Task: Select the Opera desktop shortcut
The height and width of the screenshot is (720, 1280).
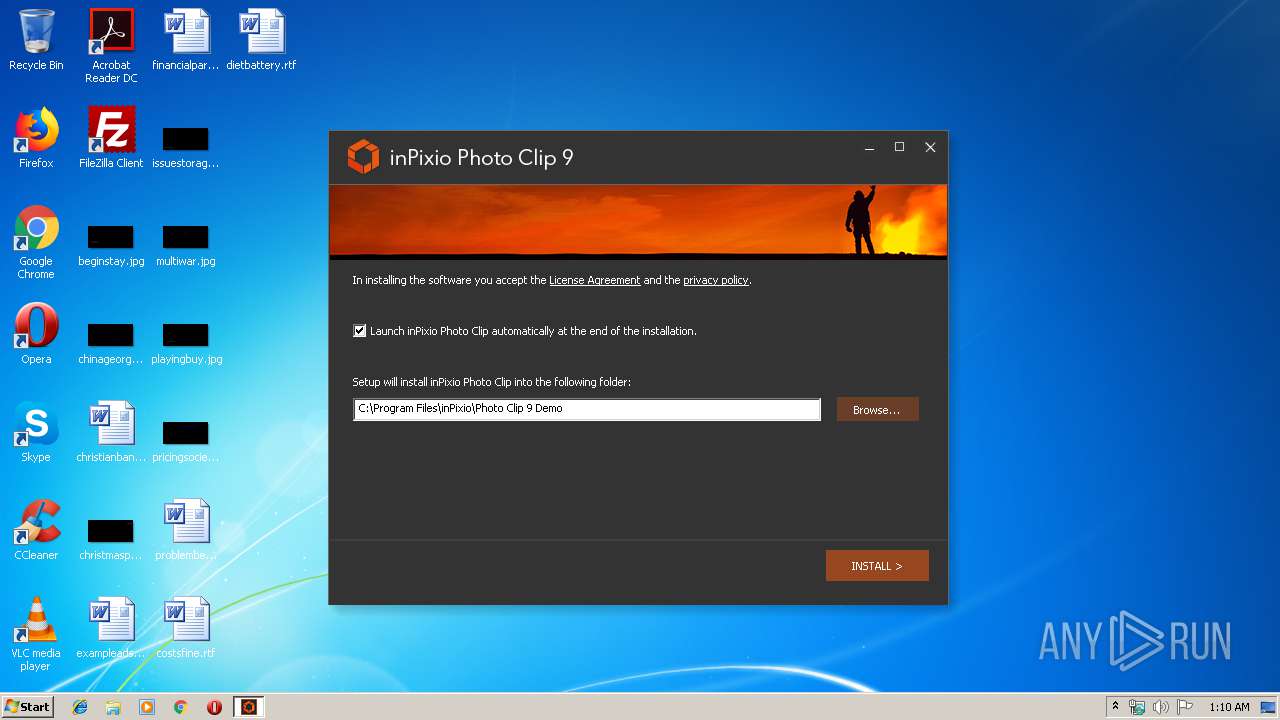Action: coord(36,335)
